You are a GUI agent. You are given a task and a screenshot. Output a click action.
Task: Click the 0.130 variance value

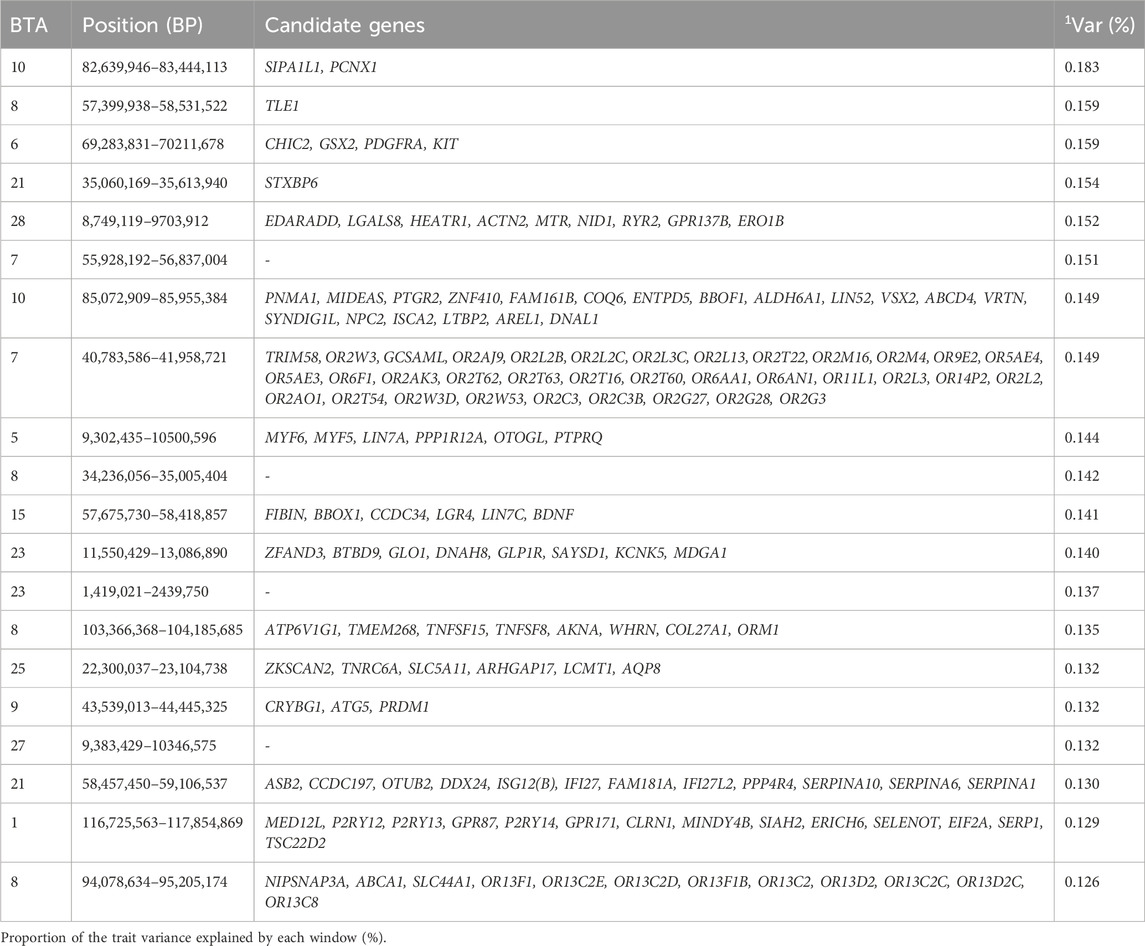click(x=1081, y=784)
